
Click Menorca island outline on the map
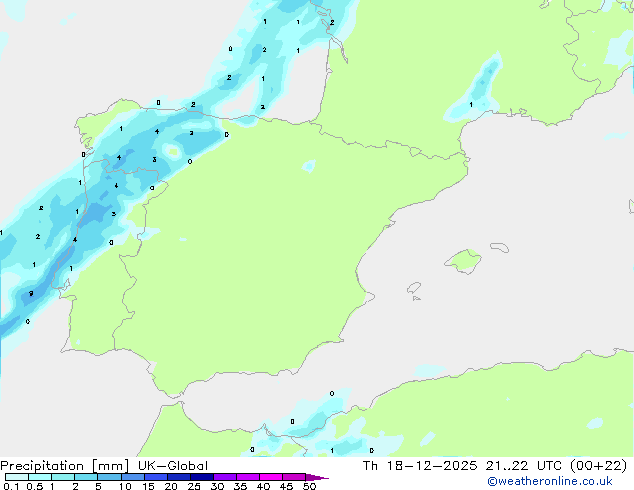pos(499,247)
